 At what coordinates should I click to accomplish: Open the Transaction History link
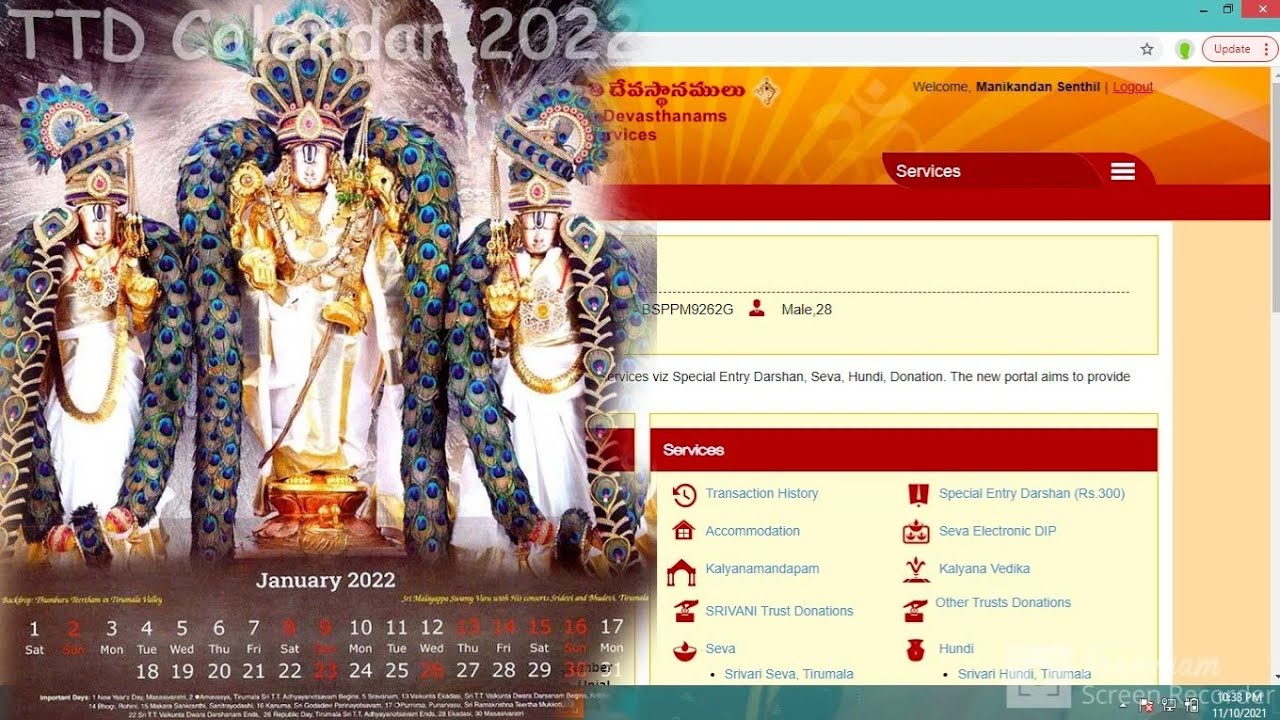(x=762, y=493)
